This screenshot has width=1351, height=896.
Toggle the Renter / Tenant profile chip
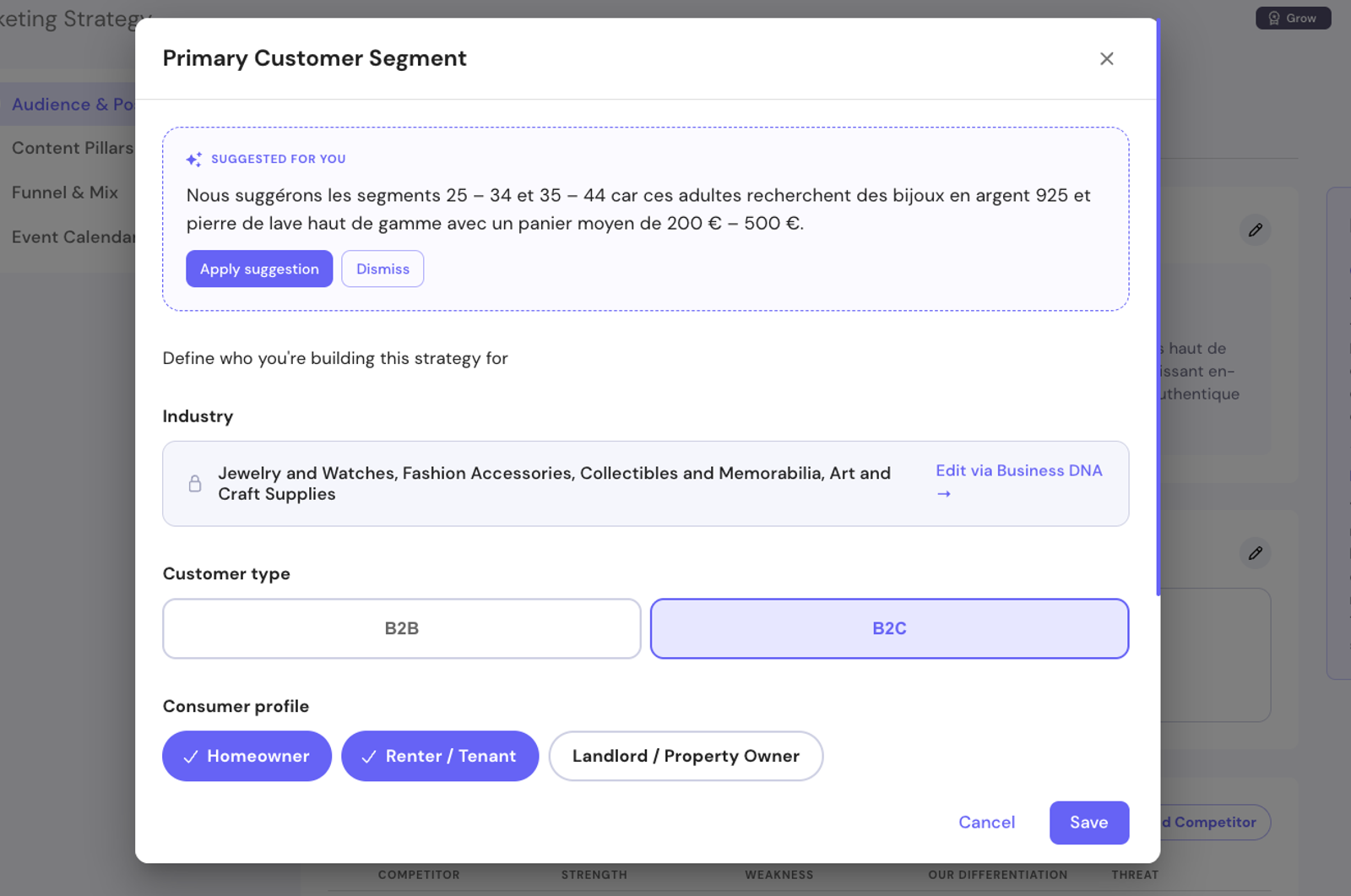(x=440, y=756)
